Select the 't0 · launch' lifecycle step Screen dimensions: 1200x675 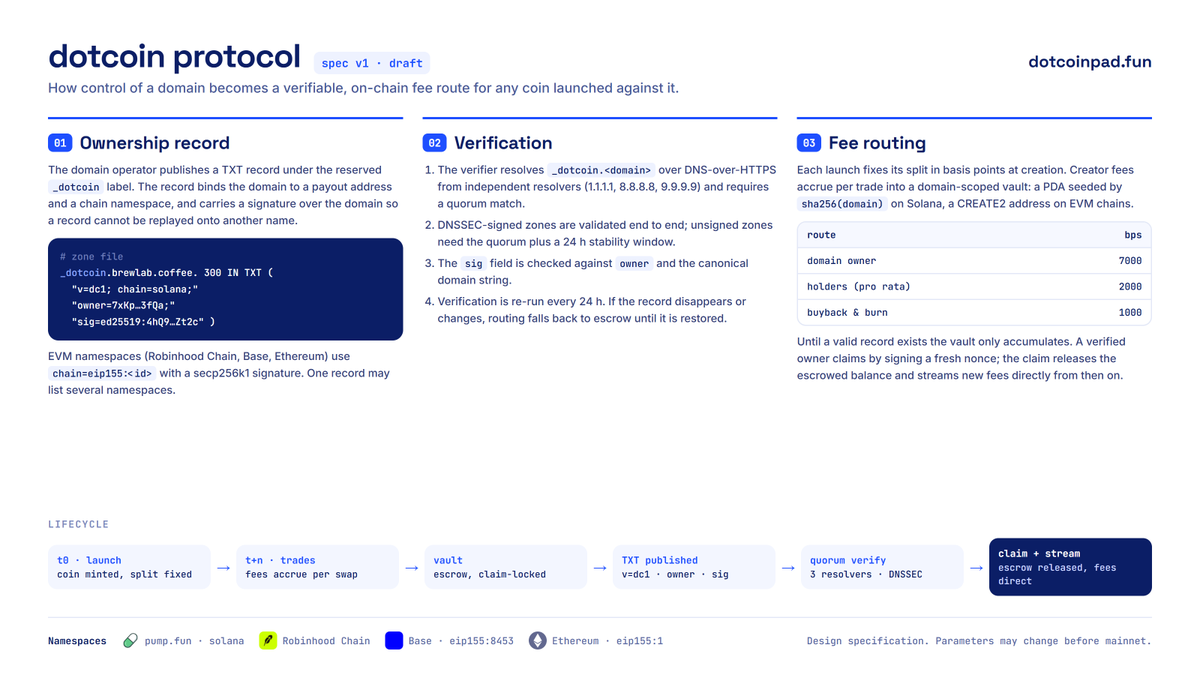(x=129, y=567)
